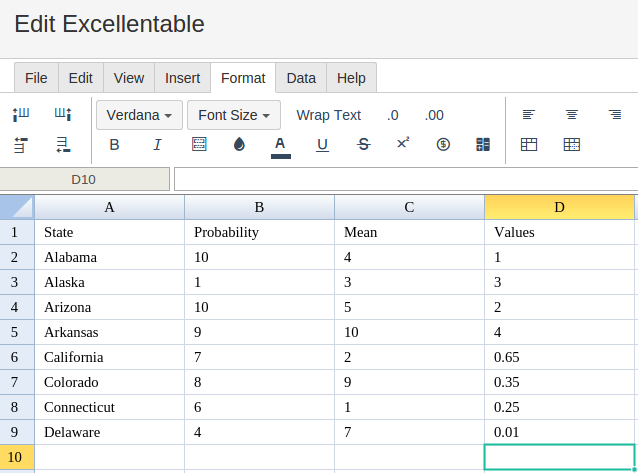Toggle italic text style
The image size is (638, 473).
(x=157, y=145)
